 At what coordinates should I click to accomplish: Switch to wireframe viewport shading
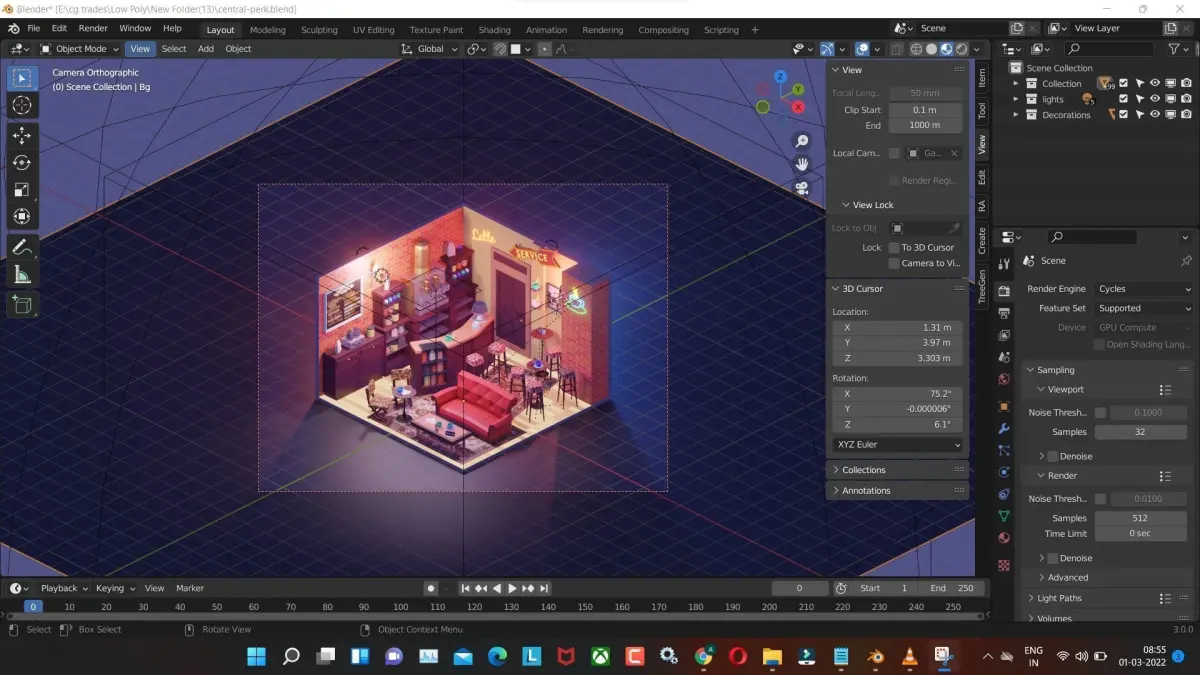pyautogui.click(x=916, y=49)
